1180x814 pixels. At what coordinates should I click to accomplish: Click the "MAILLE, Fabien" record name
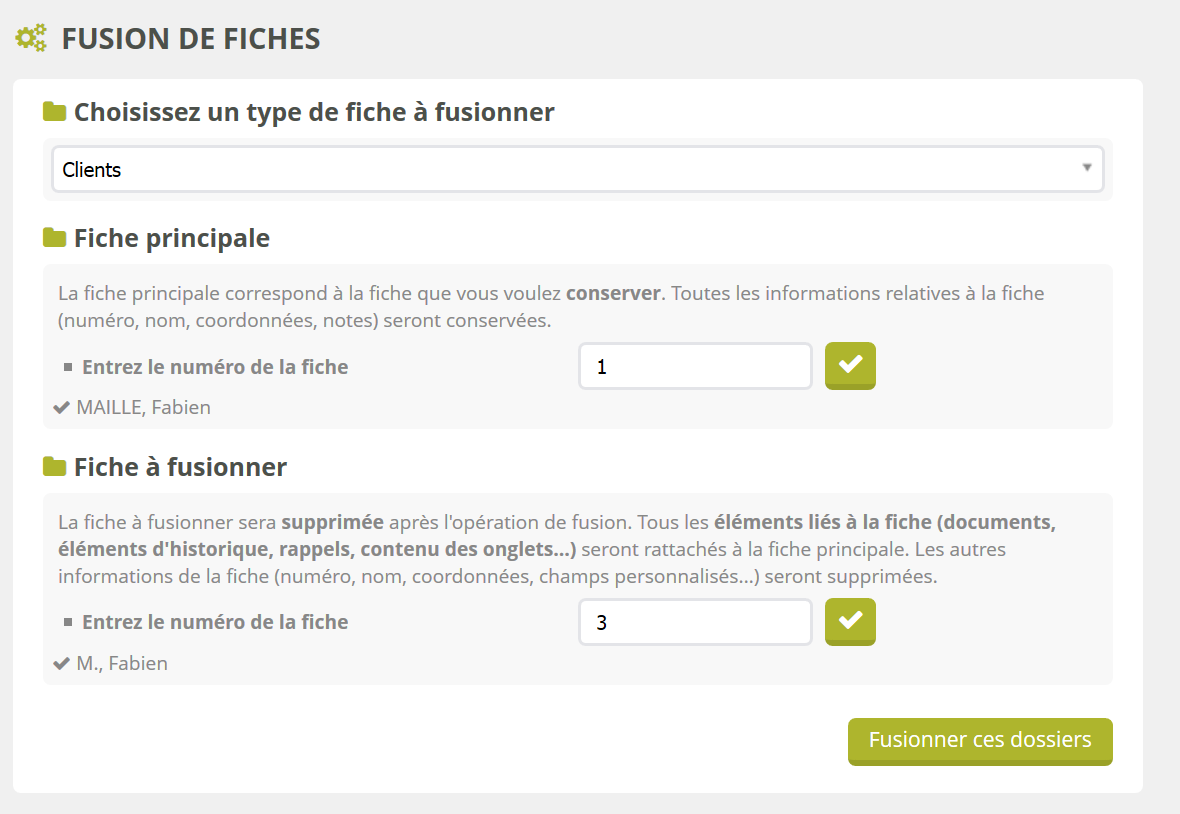(143, 407)
